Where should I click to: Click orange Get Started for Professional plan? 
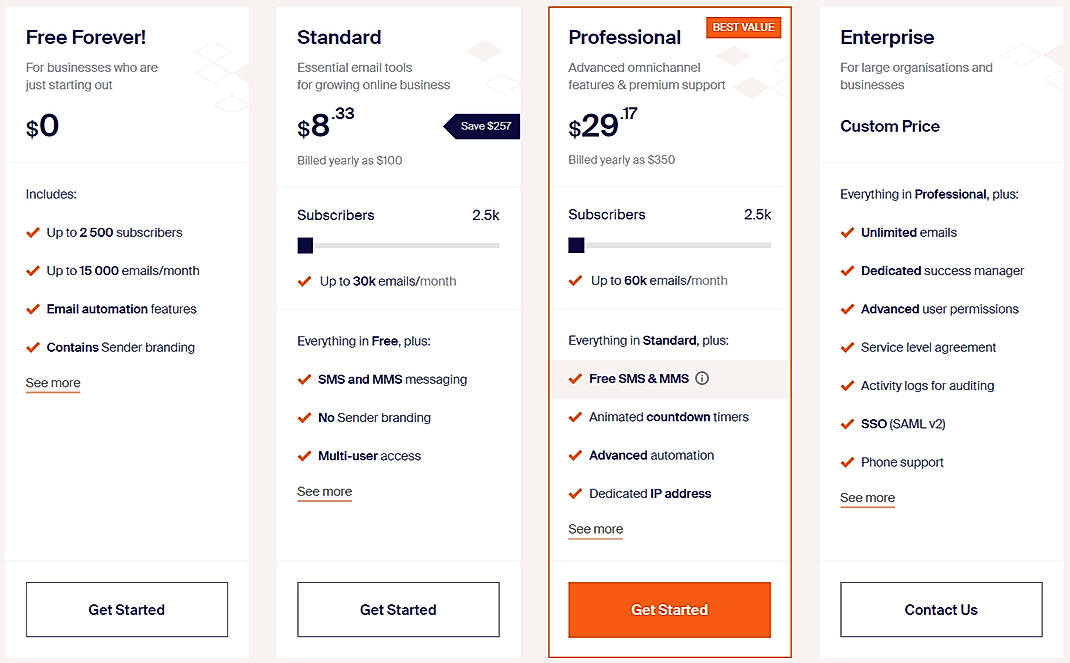(669, 610)
